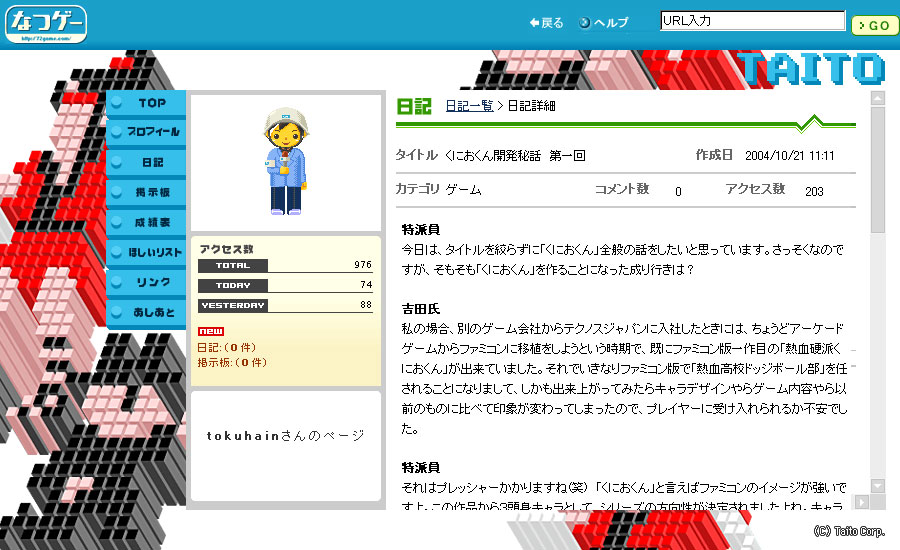The image size is (900, 550).
Task: Click the horizontal scroll right arrow
Action: 862,502
